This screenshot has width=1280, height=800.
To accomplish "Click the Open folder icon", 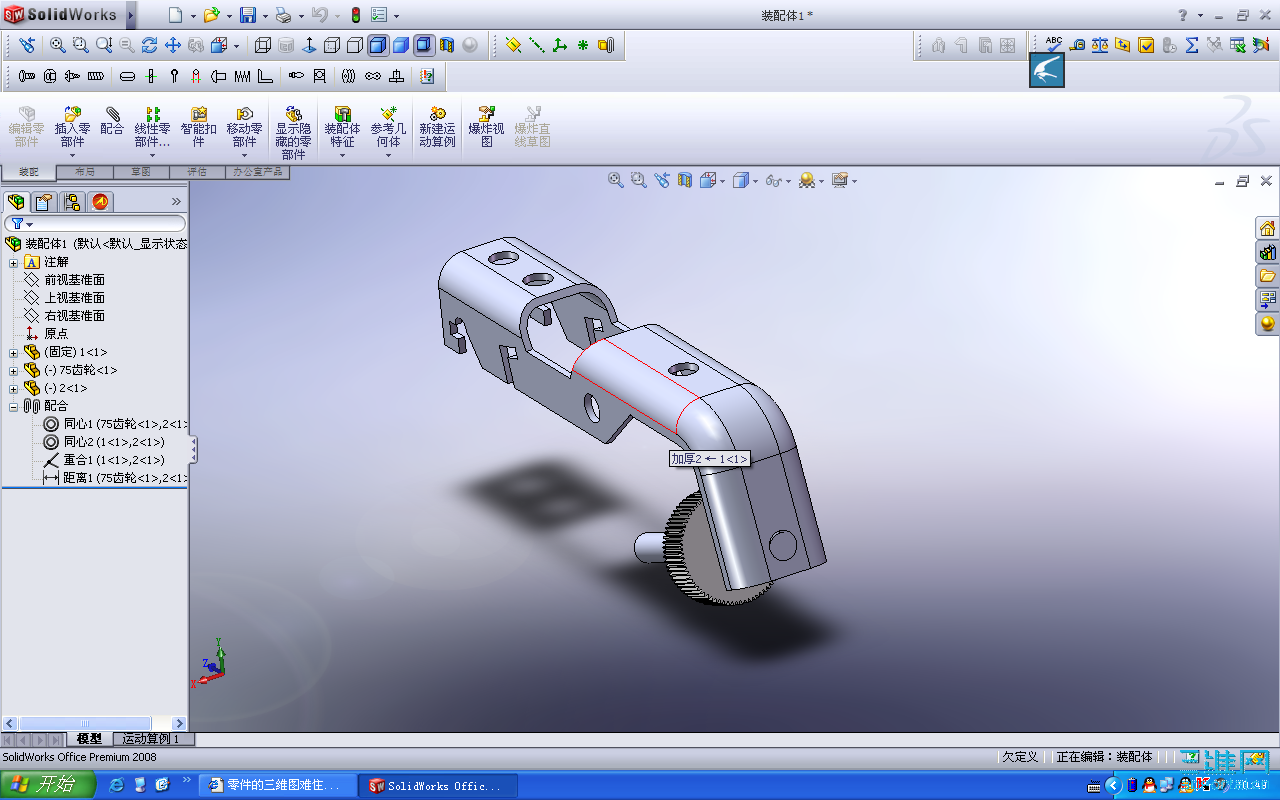I will [x=211, y=15].
